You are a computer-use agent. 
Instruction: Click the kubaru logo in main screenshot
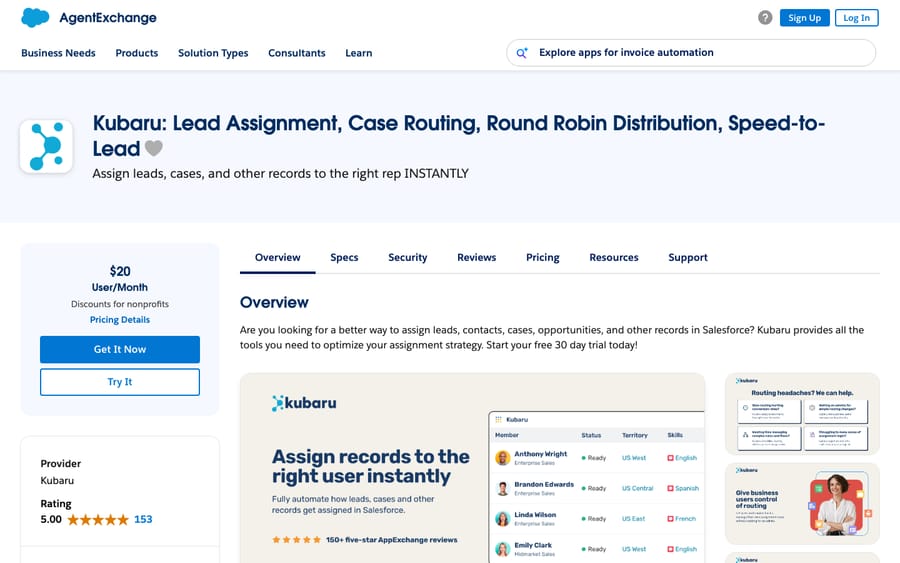(304, 403)
